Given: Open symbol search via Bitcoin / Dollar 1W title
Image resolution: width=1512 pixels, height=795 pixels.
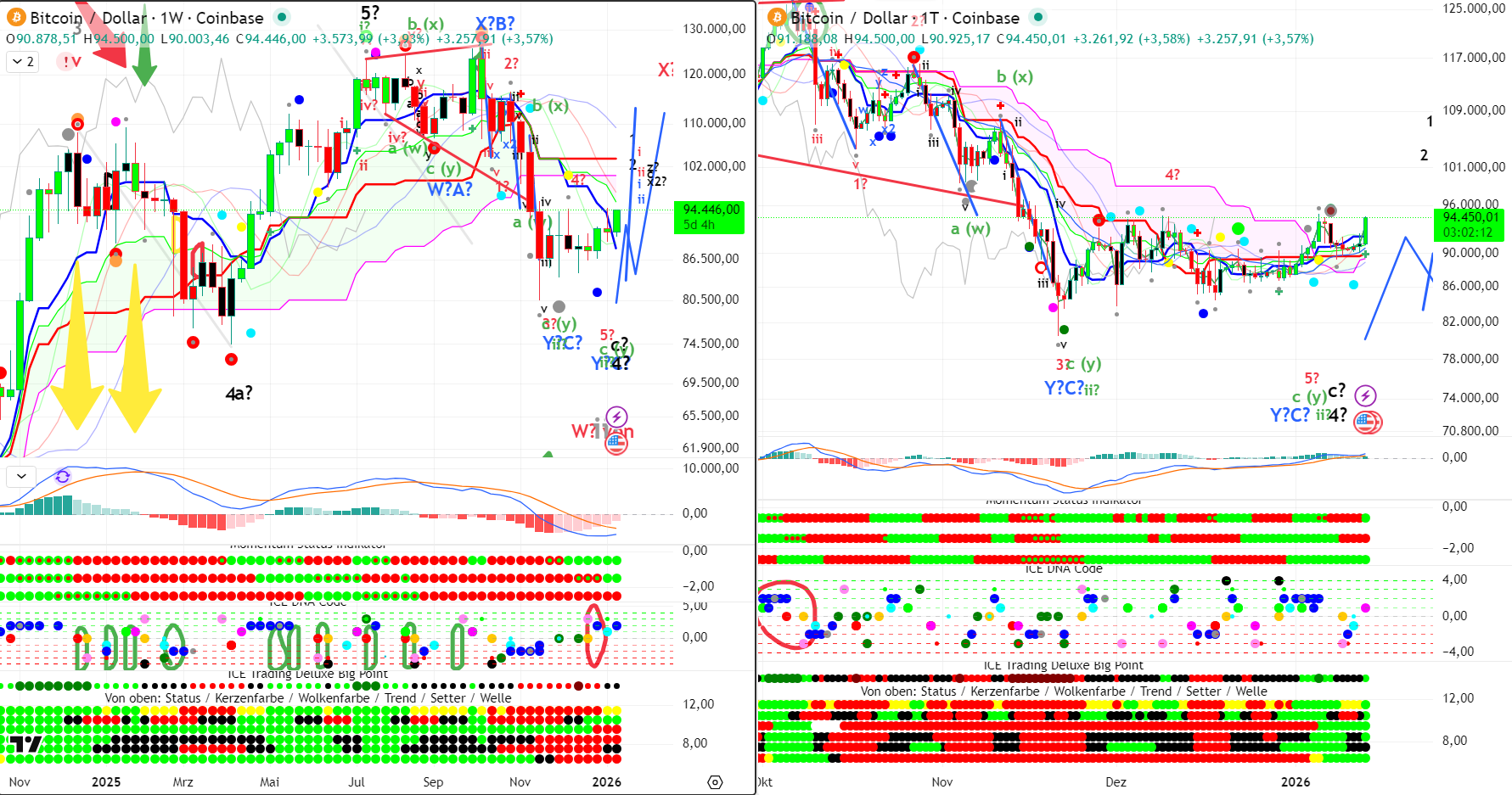Looking at the screenshot, I should [x=146, y=18].
